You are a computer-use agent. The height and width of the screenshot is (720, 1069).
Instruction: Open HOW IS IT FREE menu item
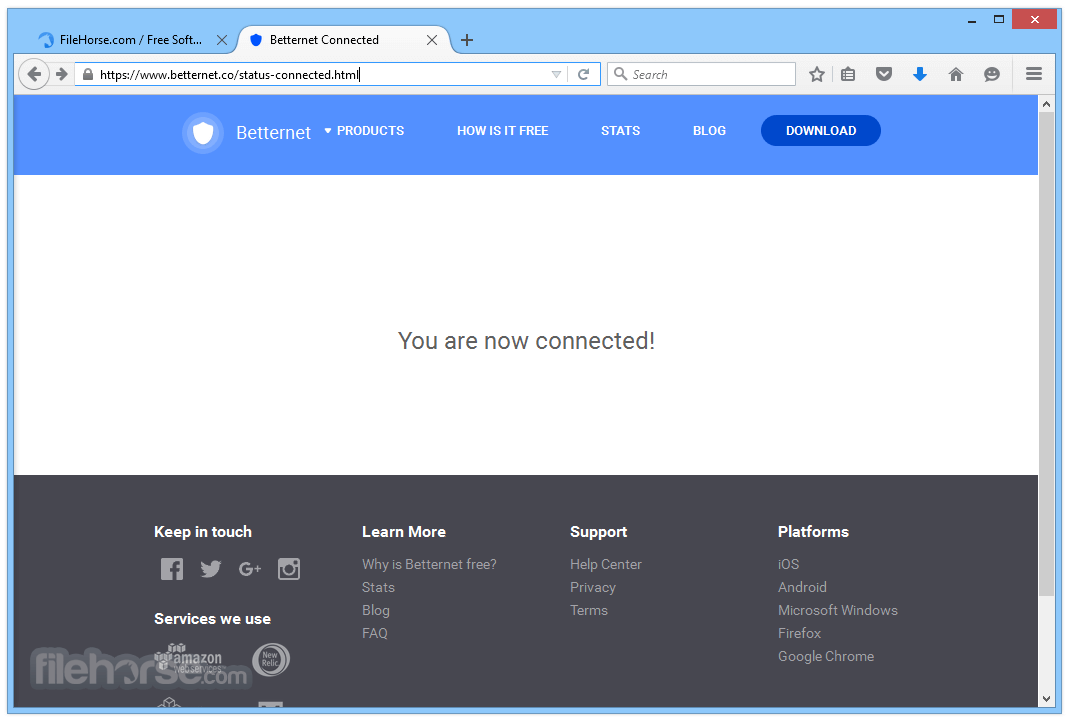502,130
